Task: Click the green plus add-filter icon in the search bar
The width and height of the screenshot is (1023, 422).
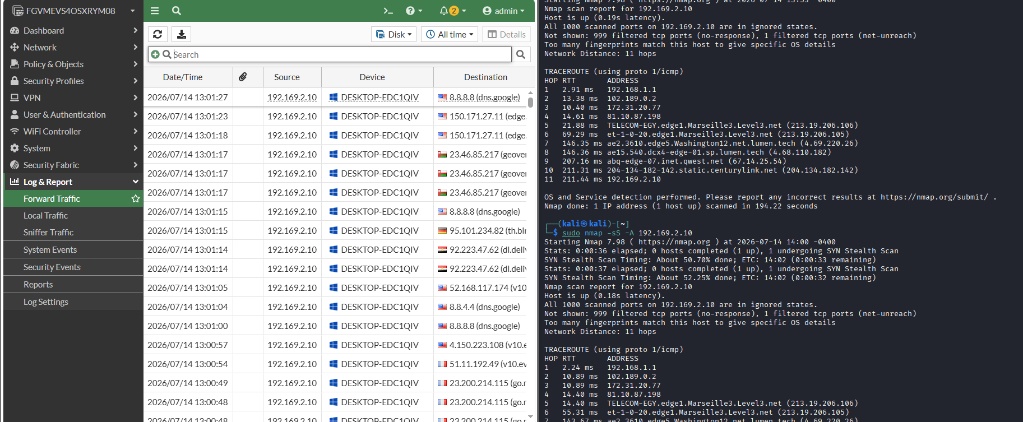Action: 155,55
